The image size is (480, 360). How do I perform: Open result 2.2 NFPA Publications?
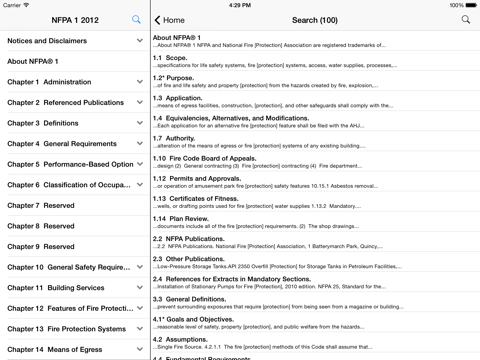point(315,242)
